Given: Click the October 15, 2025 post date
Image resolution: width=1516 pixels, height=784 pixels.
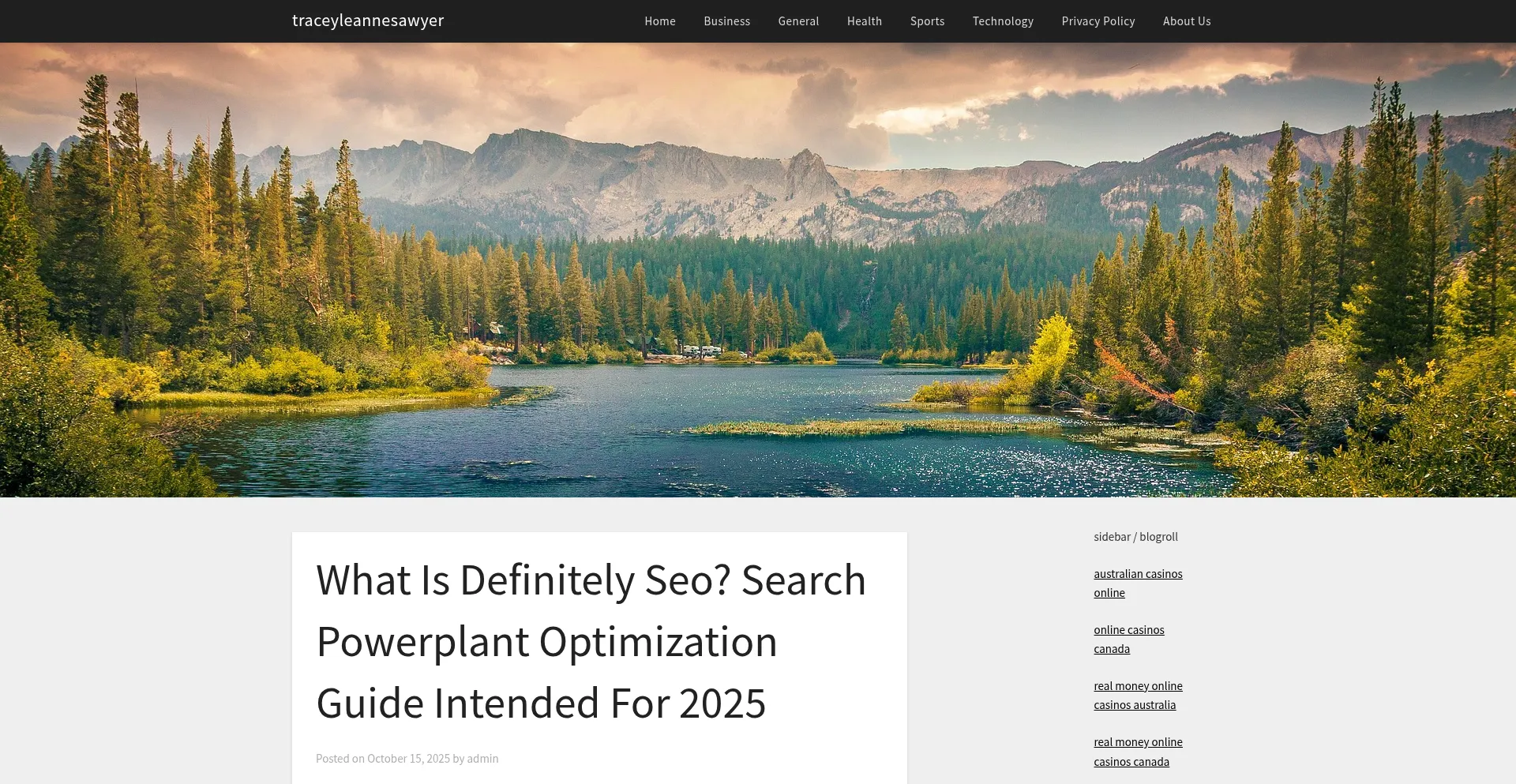Looking at the screenshot, I should [408, 759].
